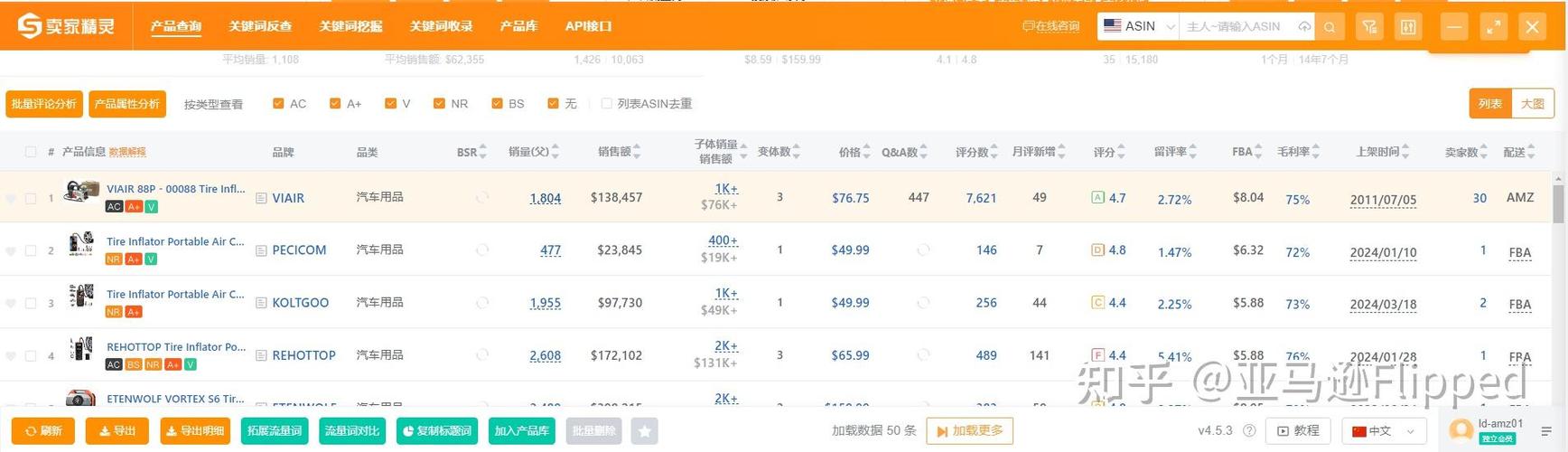This screenshot has width=1568, height=452.
Task: Sort by 销售额 column
Action: pyautogui.click(x=637, y=152)
